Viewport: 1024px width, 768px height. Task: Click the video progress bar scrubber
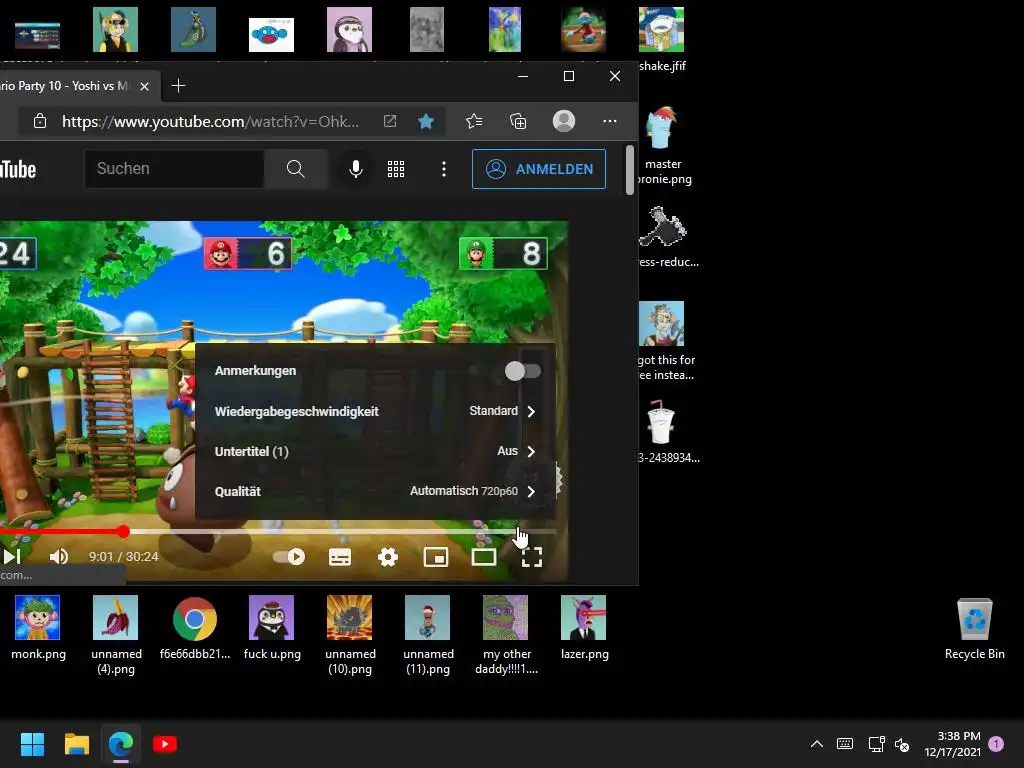[x=123, y=532]
